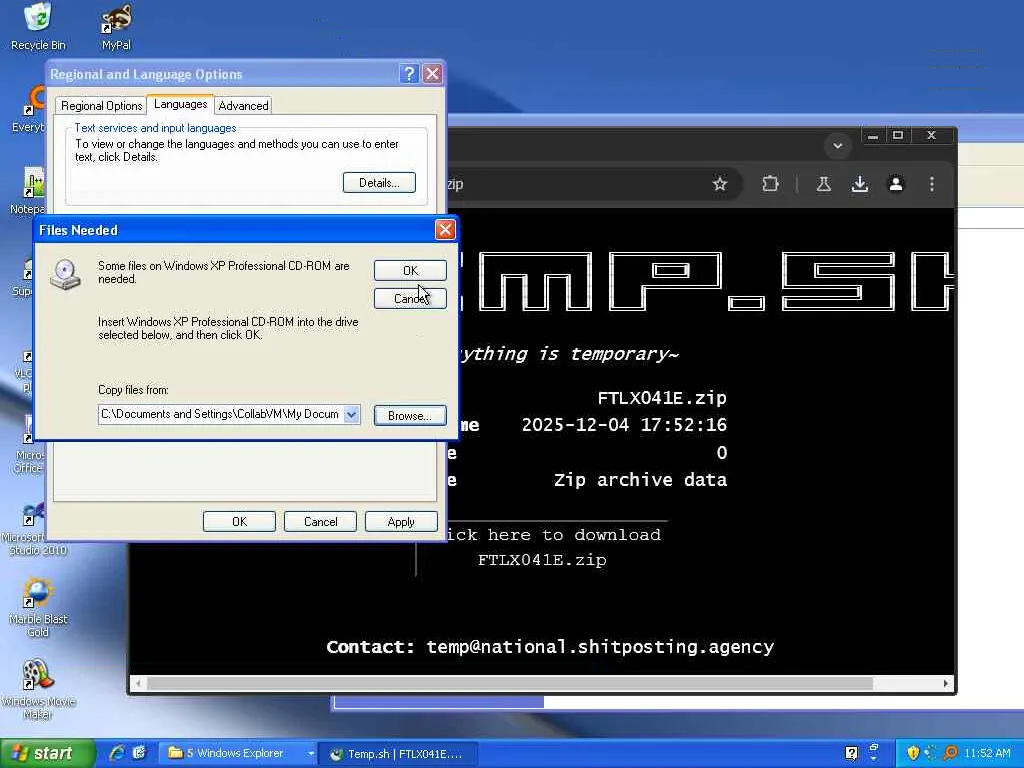The width and height of the screenshot is (1024, 768).
Task: Select the Languages tab
Action: coord(180,104)
